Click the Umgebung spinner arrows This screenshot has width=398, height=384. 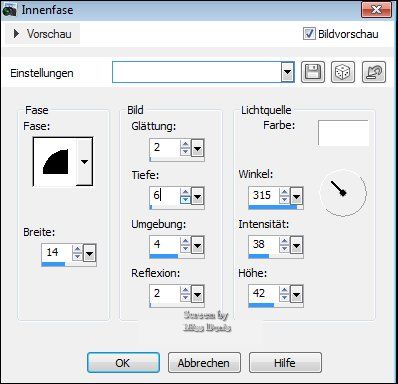coord(185,245)
